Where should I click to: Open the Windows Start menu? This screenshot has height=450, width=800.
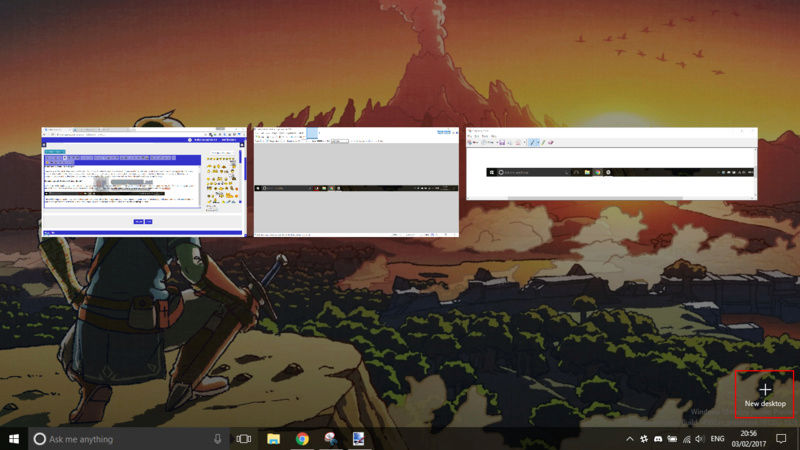pos(14,439)
